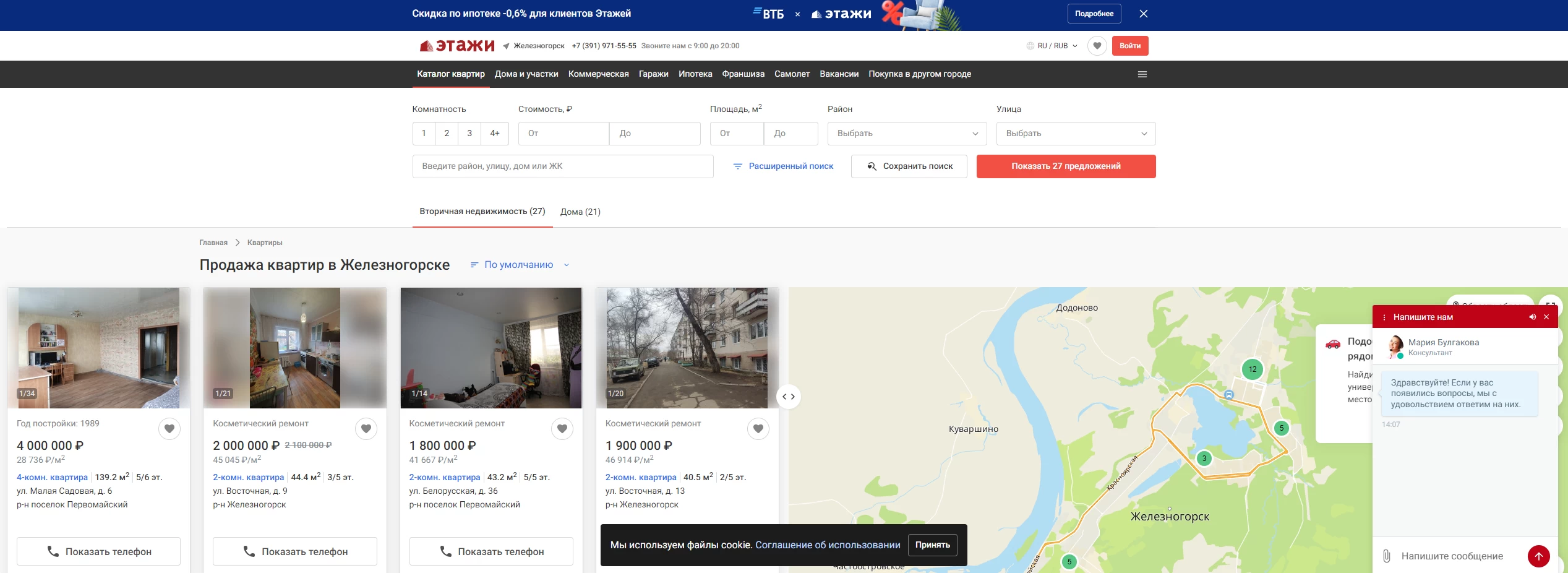The width and height of the screenshot is (1568, 573).
Task: Open the Улица dropdown
Action: tap(1076, 134)
